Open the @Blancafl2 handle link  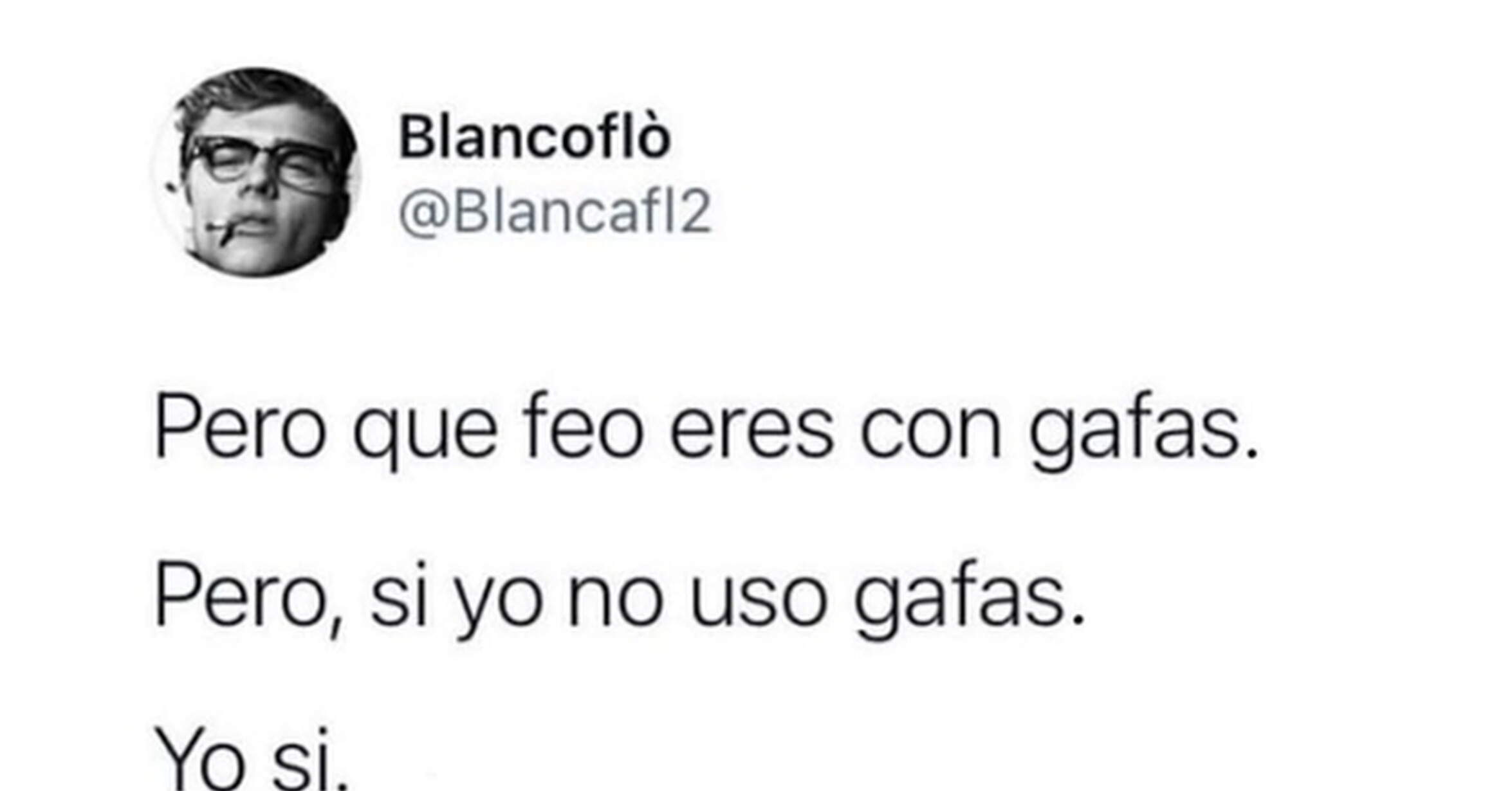click(555, 212)
